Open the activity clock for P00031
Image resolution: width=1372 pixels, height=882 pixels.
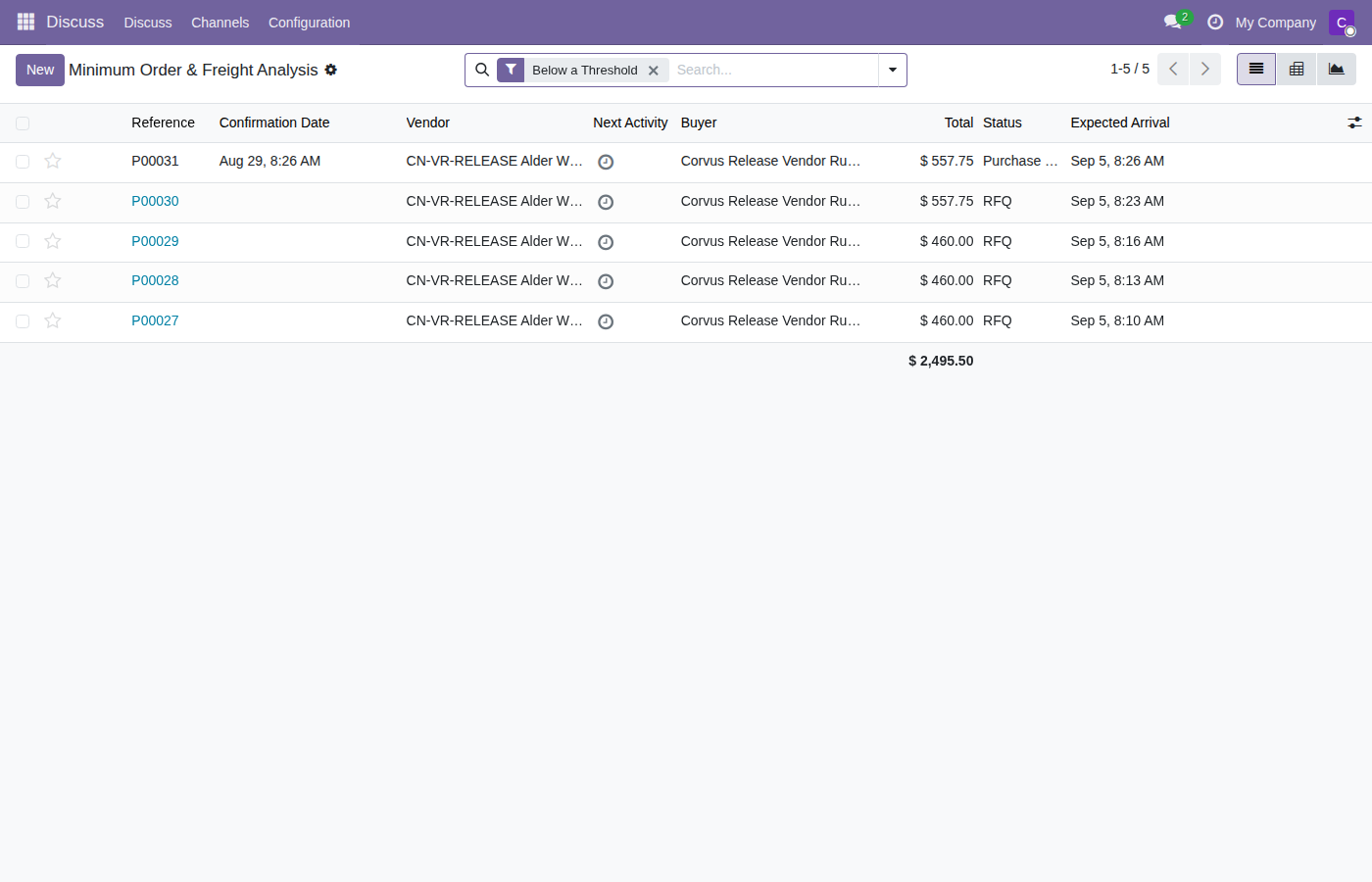tap(606, 162)
